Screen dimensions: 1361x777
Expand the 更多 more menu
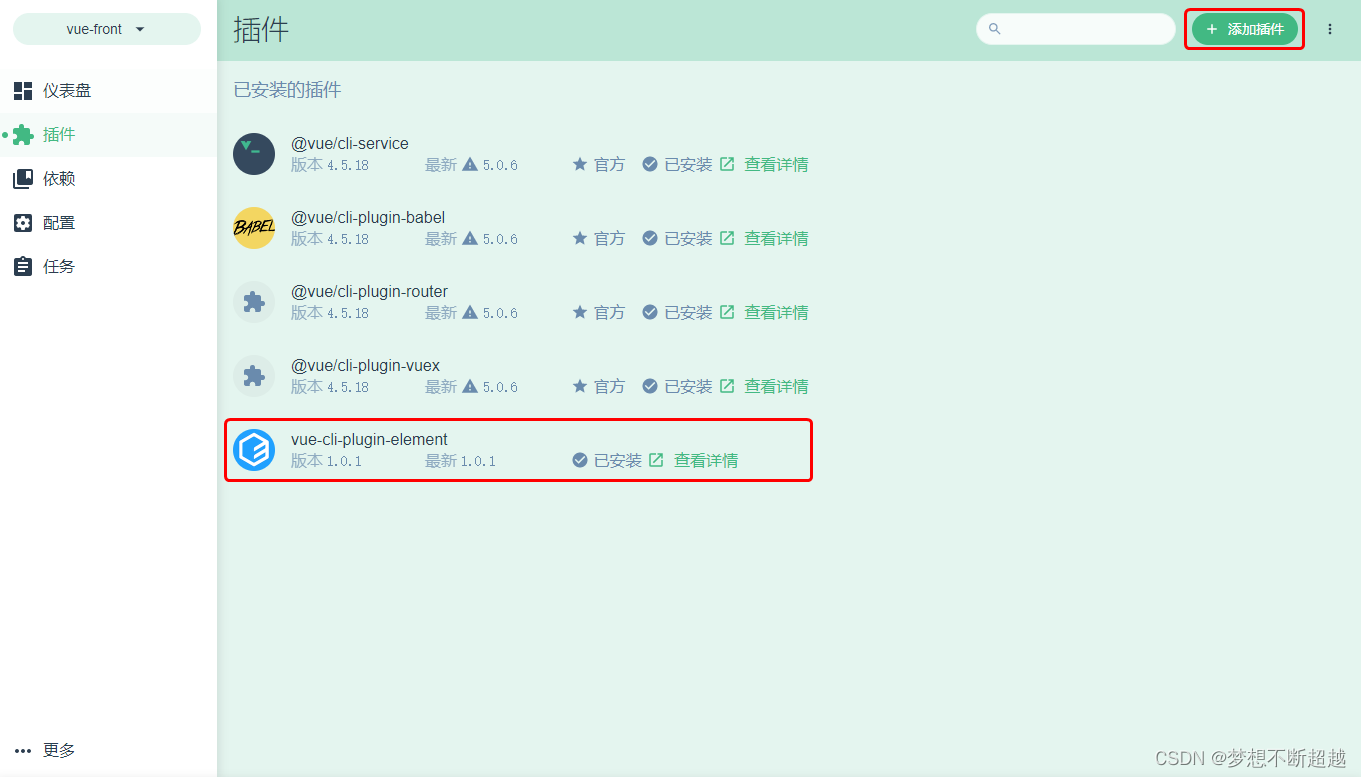[108, 750]
